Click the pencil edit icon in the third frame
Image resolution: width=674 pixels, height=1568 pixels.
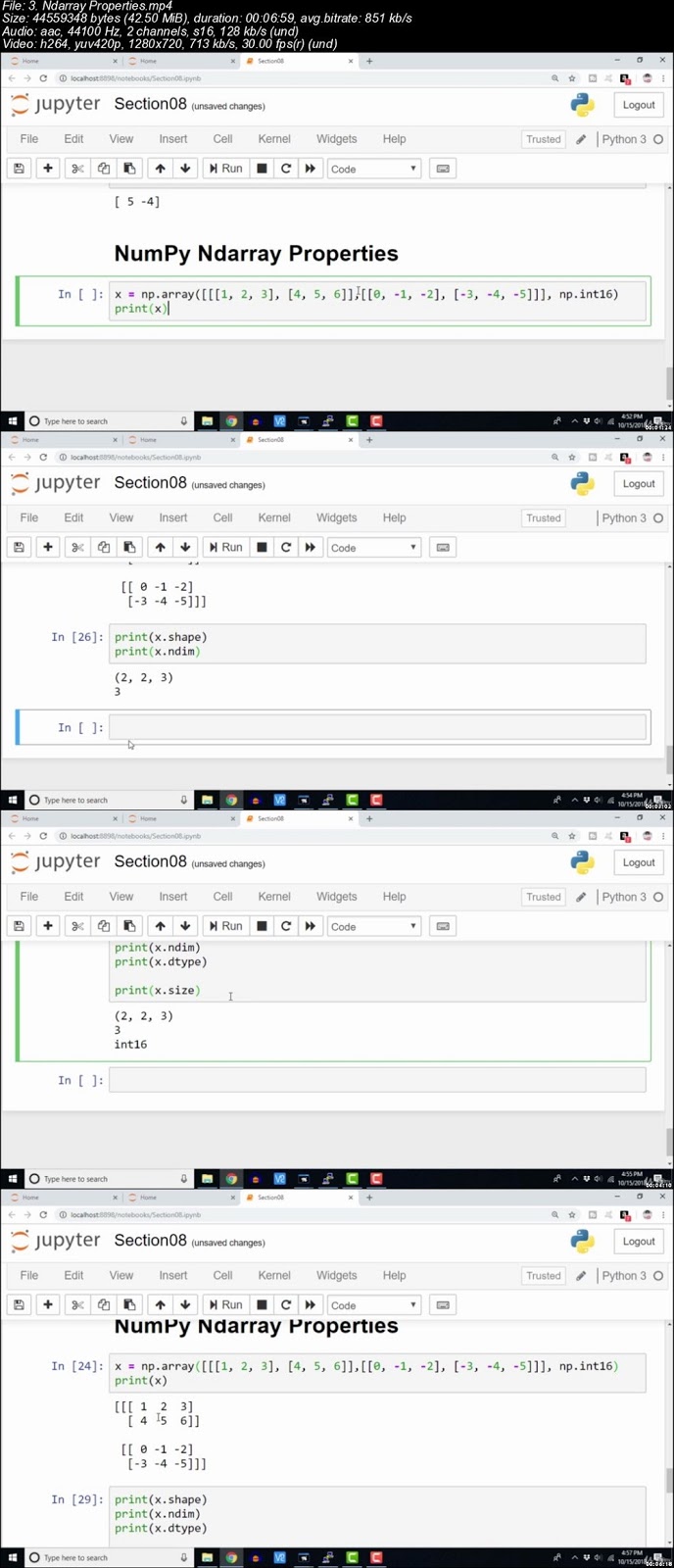(x=581, y=897)
